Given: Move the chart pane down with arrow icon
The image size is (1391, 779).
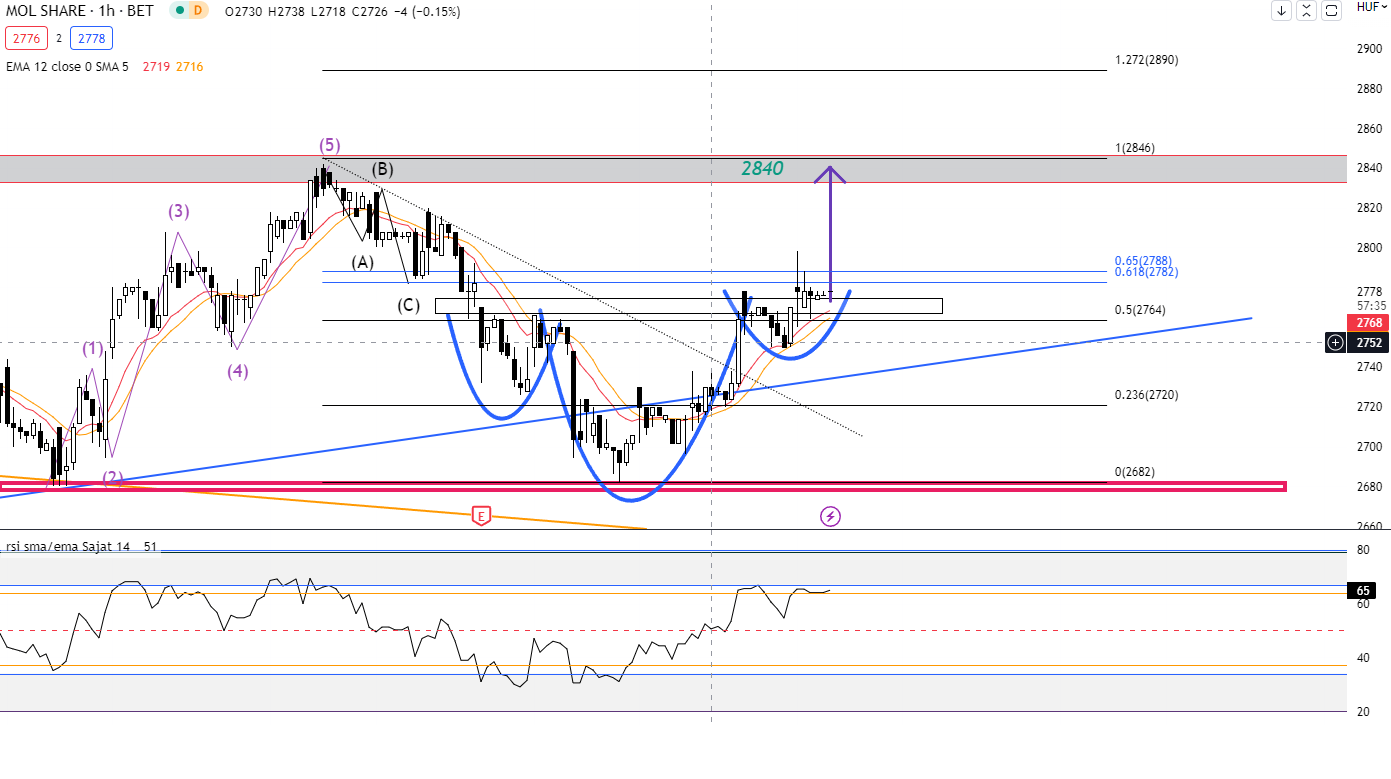Looking at the screenshot, I should pos(1281,11).
